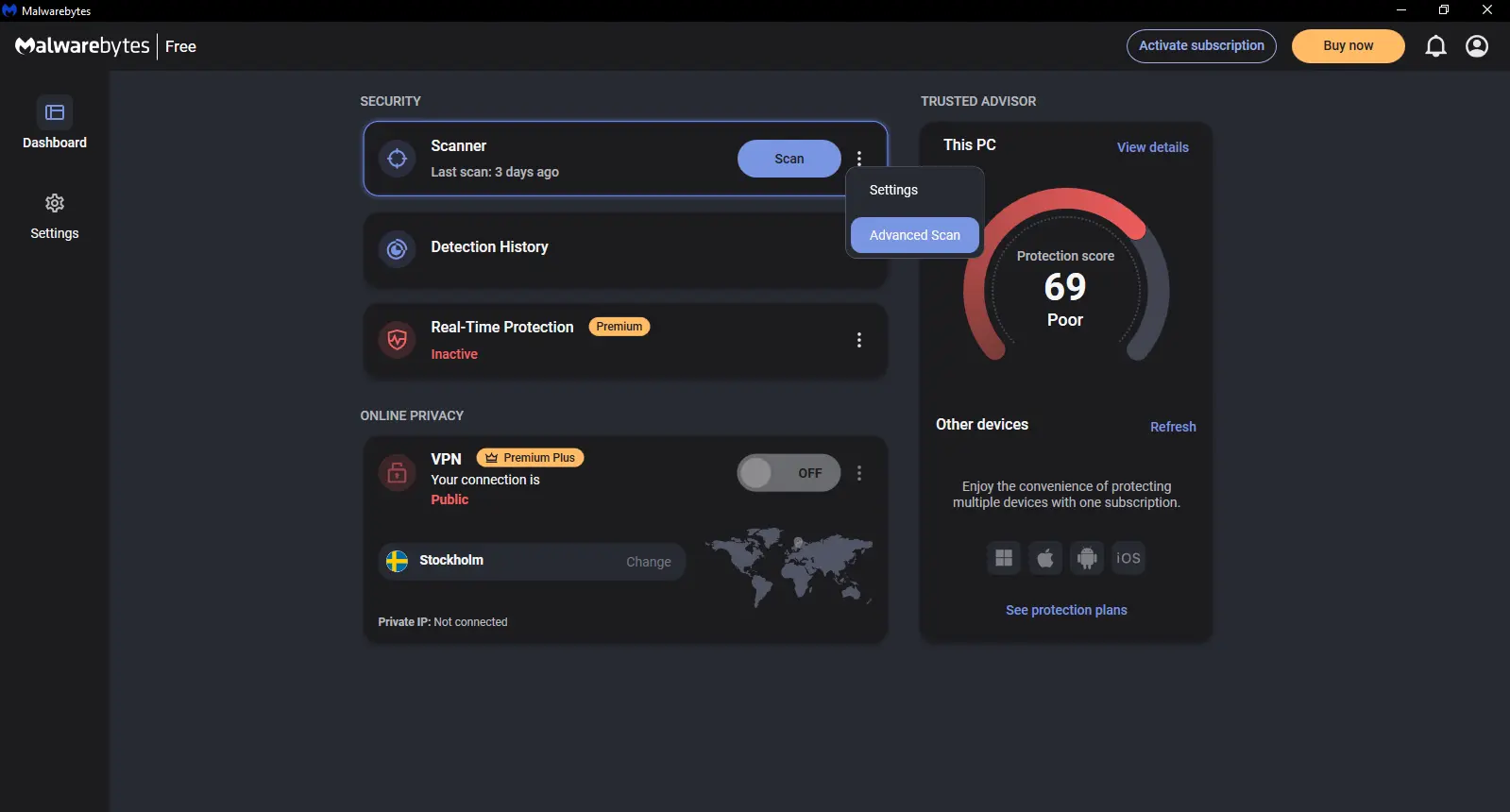The width and height of the screenshot is (1510, 812).
Task: Restore down the Malwarebytes window
Action: click(x=1444, y=10)
